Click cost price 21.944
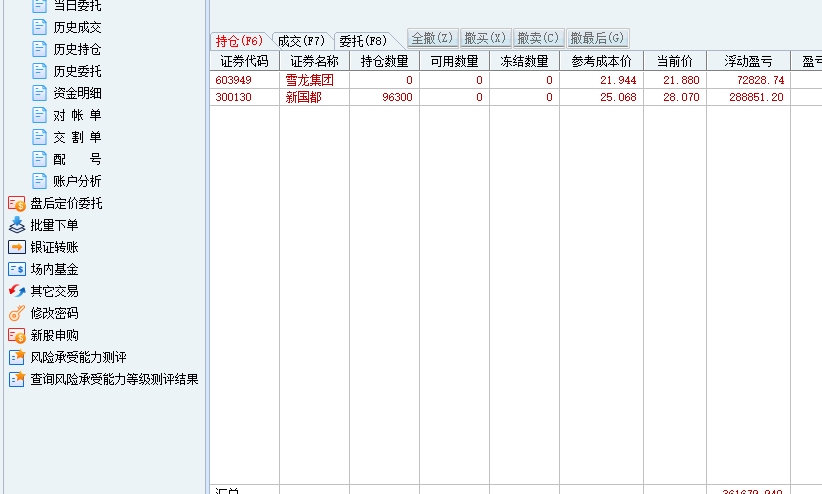This screenshot has height=494, width=822. pyautogui.click(x=618, y=80)
